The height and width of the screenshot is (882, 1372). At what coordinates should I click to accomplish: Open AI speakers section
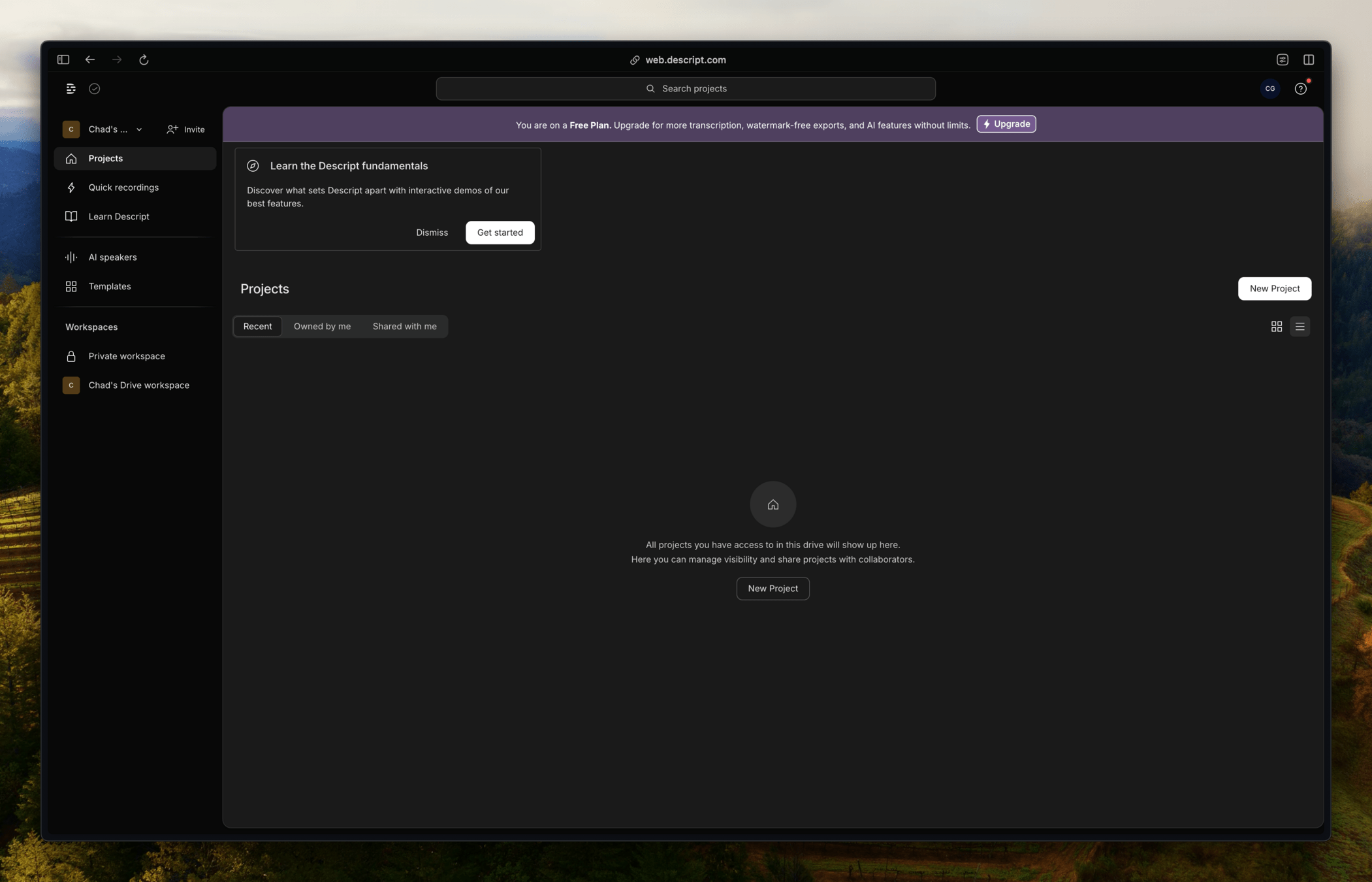coord(112,257)
